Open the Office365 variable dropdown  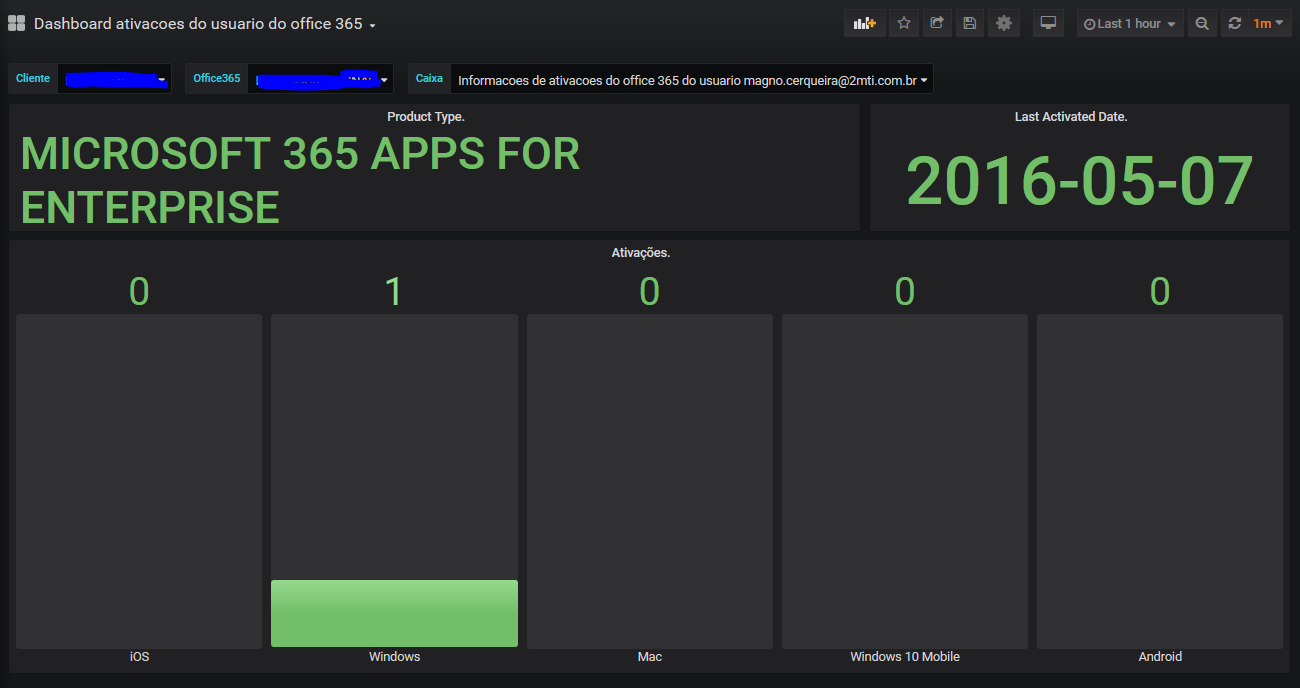coord(320,78)
